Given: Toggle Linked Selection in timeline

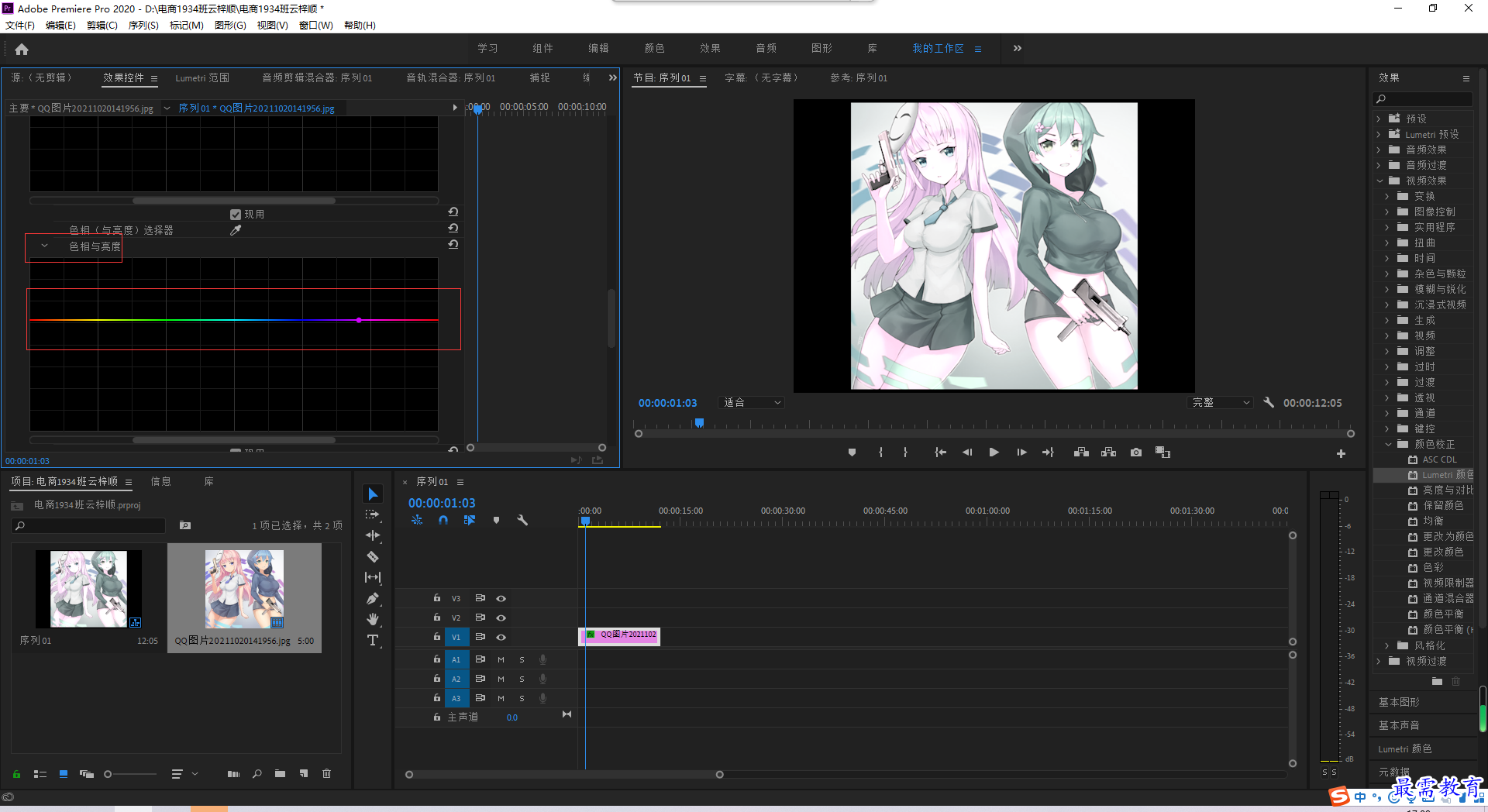Looking at the screenshot, I should click(470, 520).
